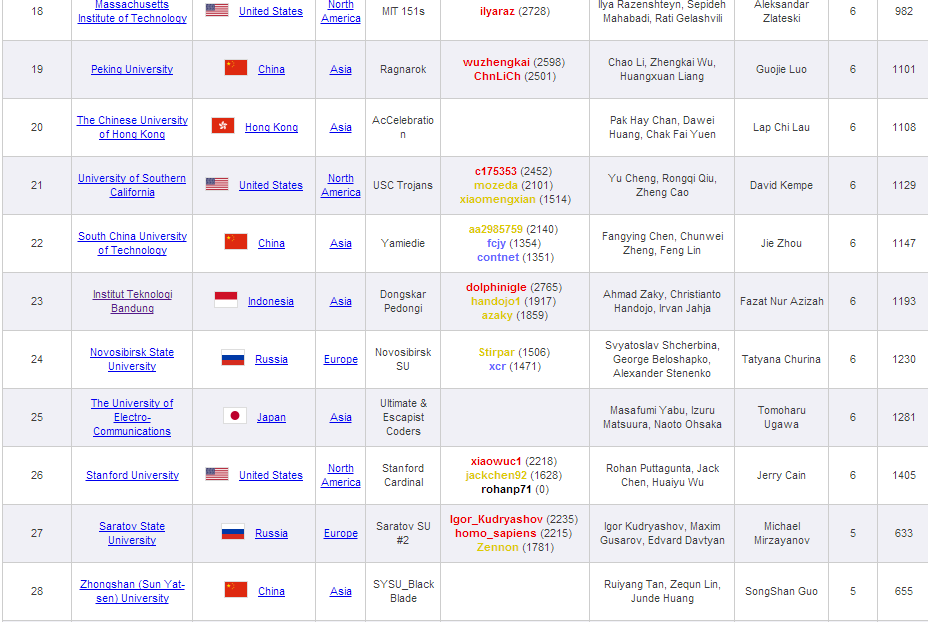The image size is (928, 622).
Task: Follow North America link in USC row
Action: (x=340, y=185)
